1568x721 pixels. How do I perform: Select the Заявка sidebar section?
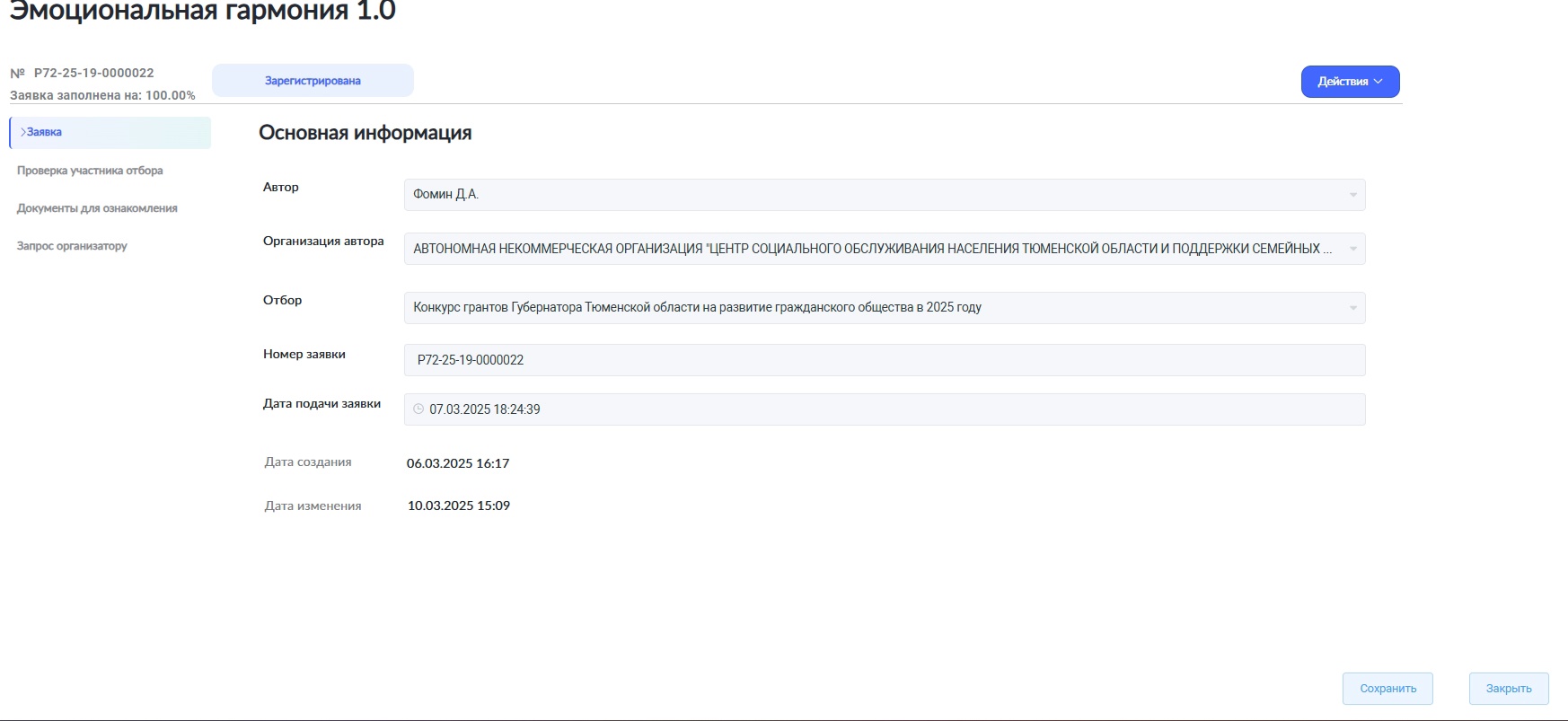click(x=45, y=132)
